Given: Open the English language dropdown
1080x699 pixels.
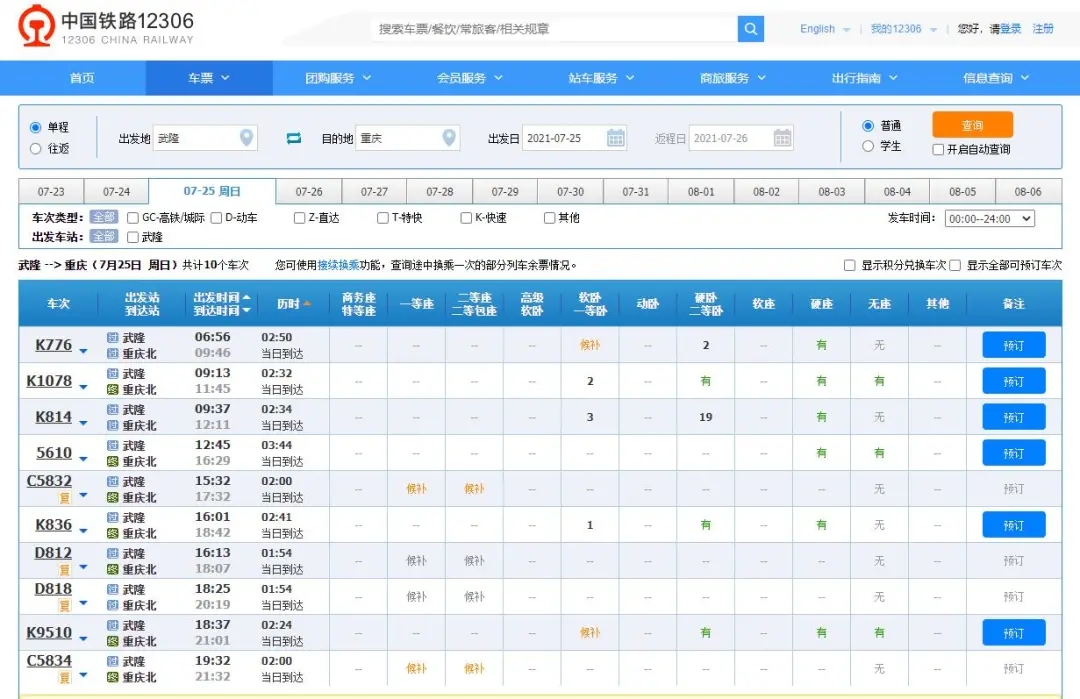Looking at the screenshot, I should [x=825, y=29].
